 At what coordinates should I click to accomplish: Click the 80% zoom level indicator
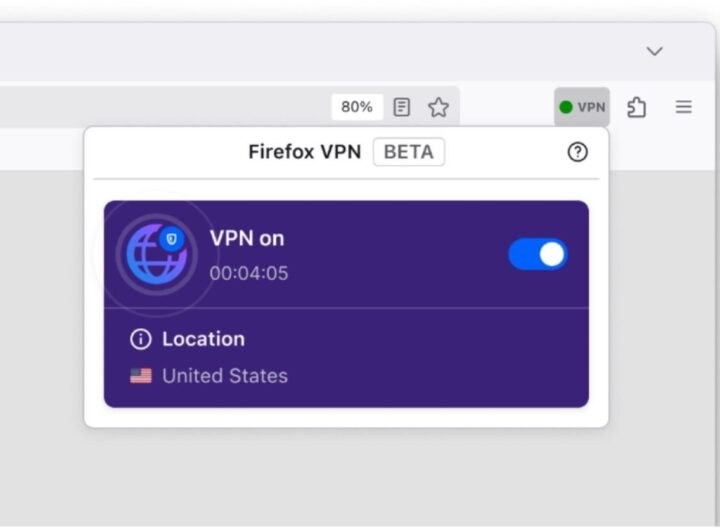click(357, 107)
